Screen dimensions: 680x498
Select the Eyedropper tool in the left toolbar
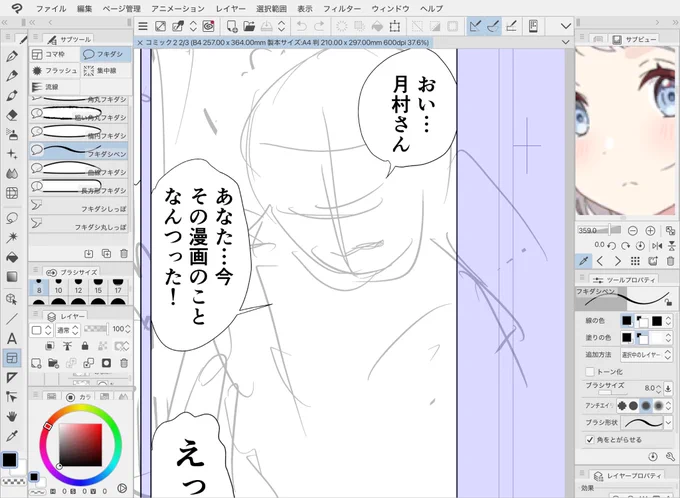pos(12,436)
